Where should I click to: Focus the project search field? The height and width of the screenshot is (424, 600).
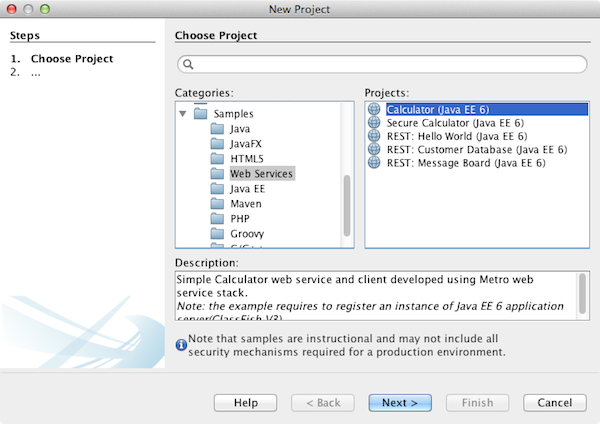tap(380, 65)
